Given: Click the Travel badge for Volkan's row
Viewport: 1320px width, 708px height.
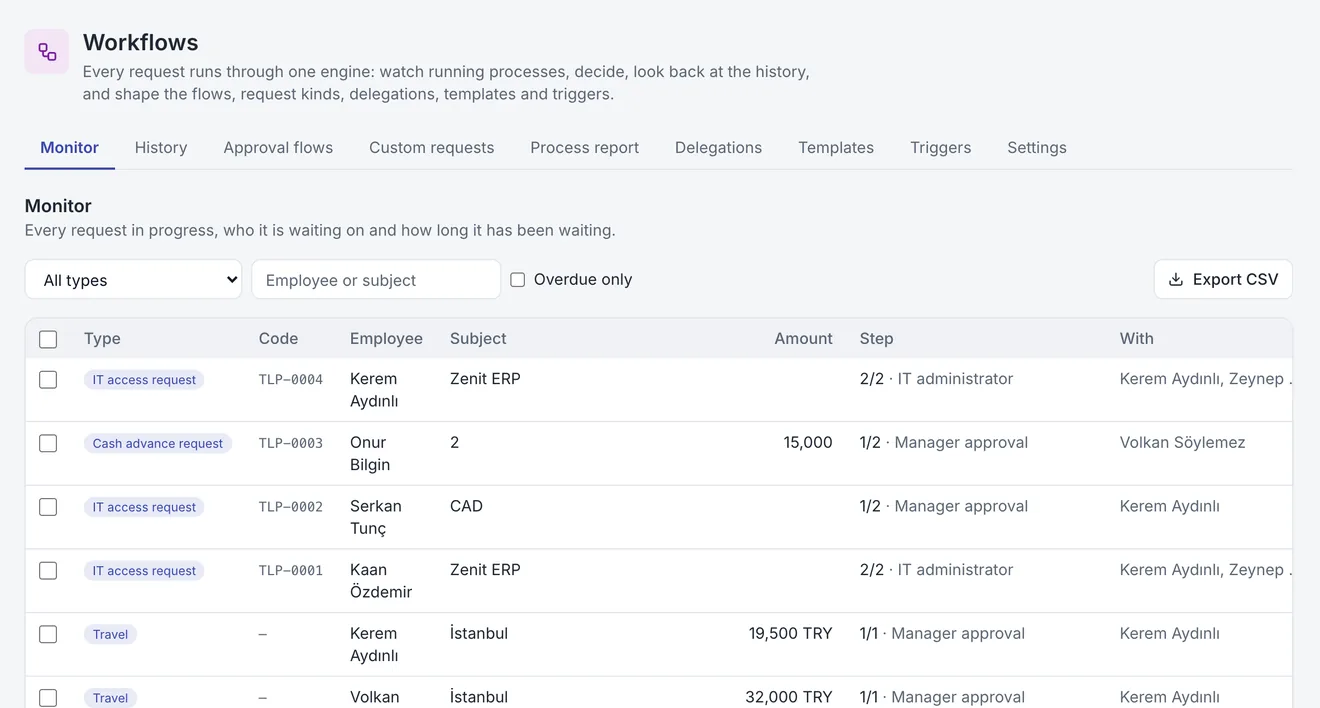Looking at the screenshot, I should point(110,698).
